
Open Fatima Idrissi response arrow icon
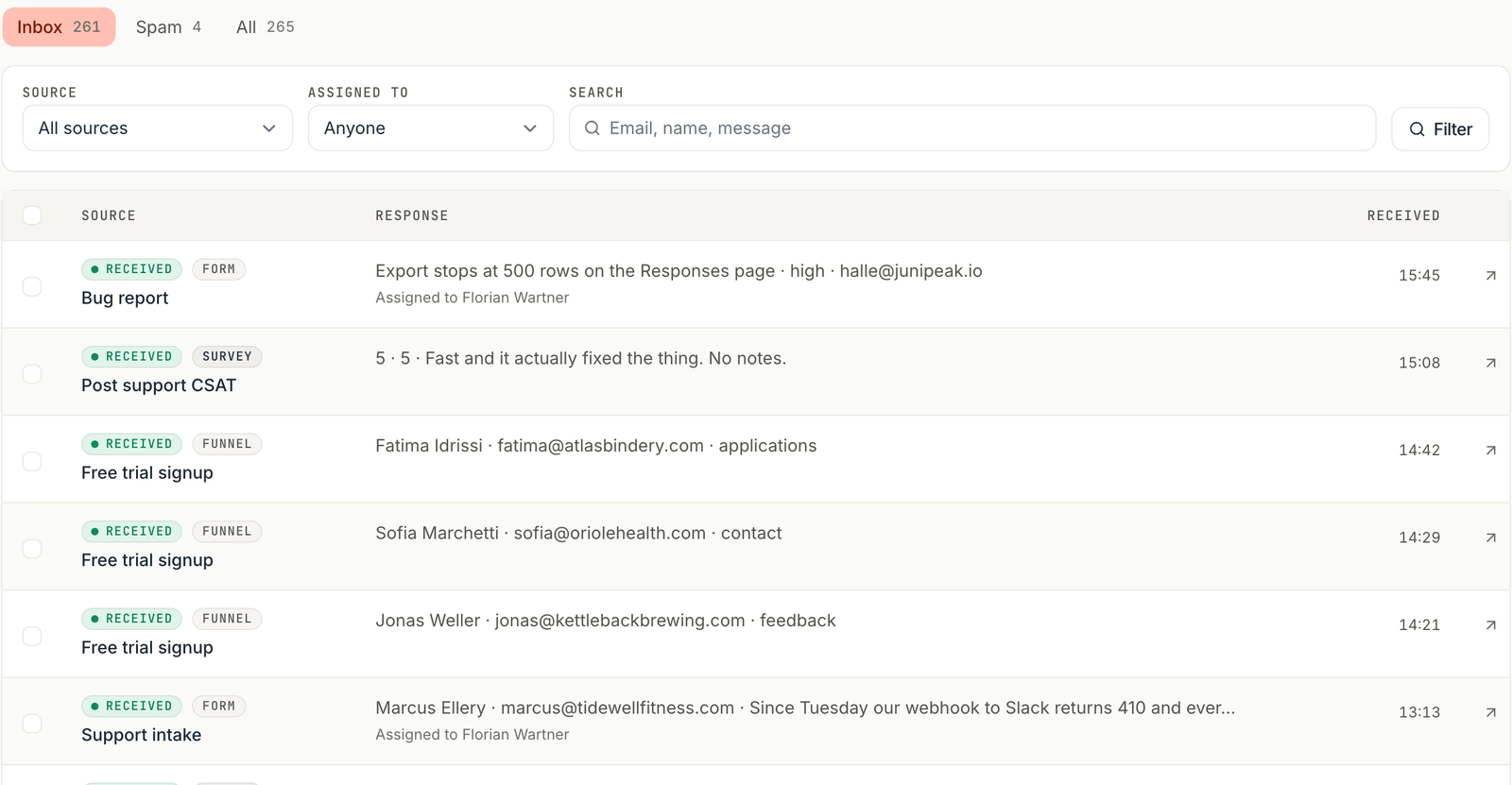coord(1490,451)
